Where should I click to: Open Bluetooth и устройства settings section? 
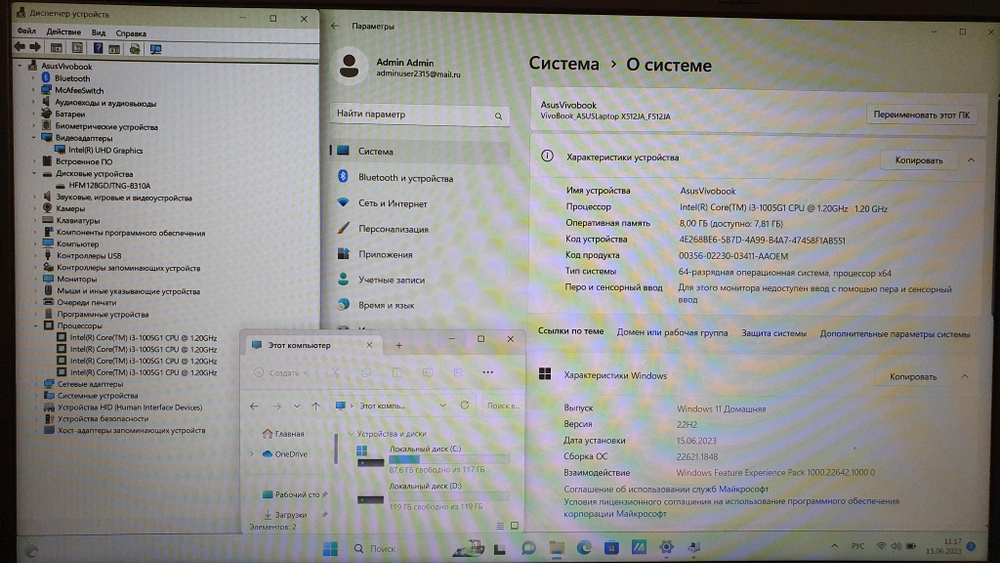point(406,178)
